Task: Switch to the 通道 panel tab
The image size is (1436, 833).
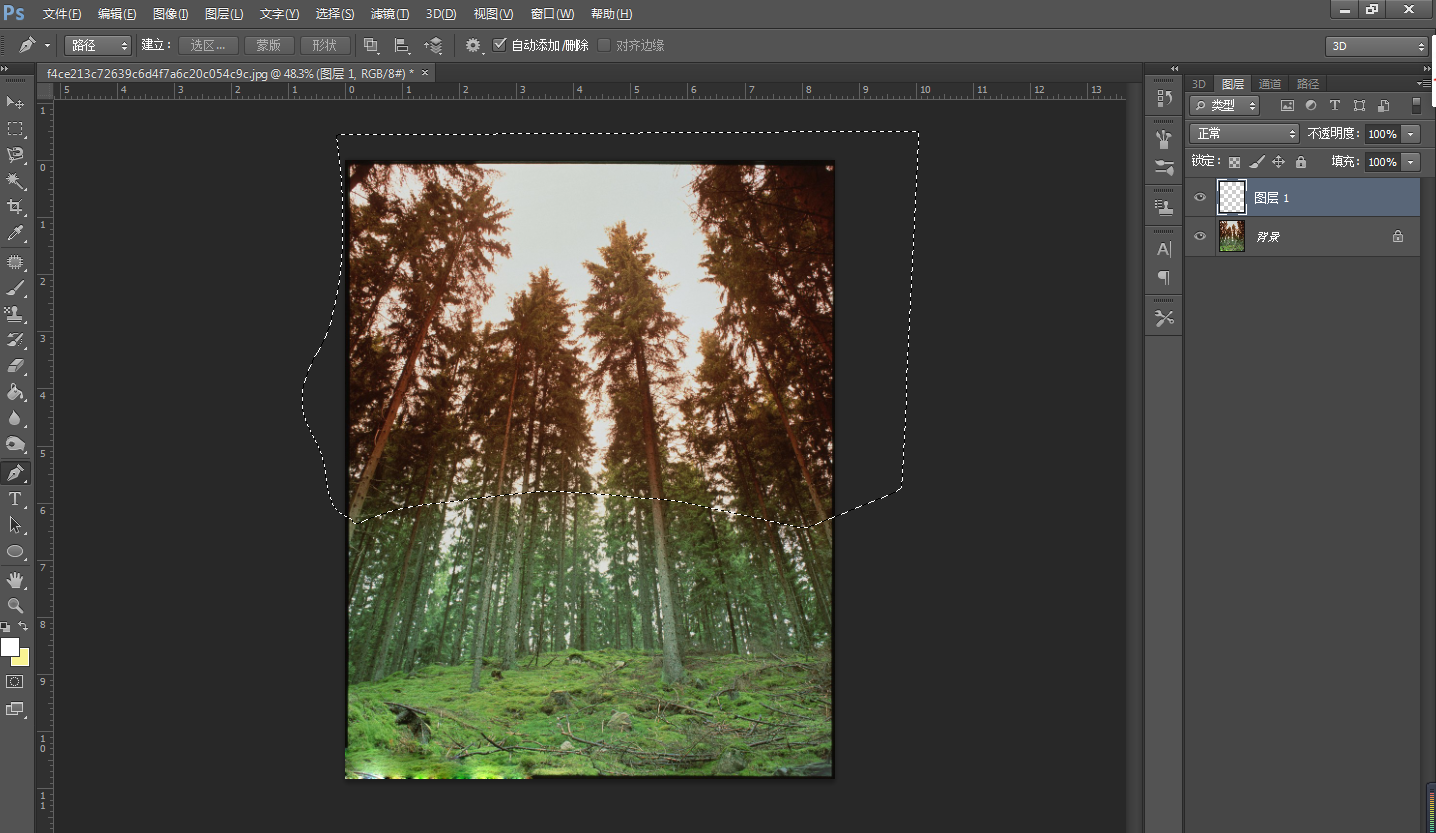Action: coord(1269,84)
